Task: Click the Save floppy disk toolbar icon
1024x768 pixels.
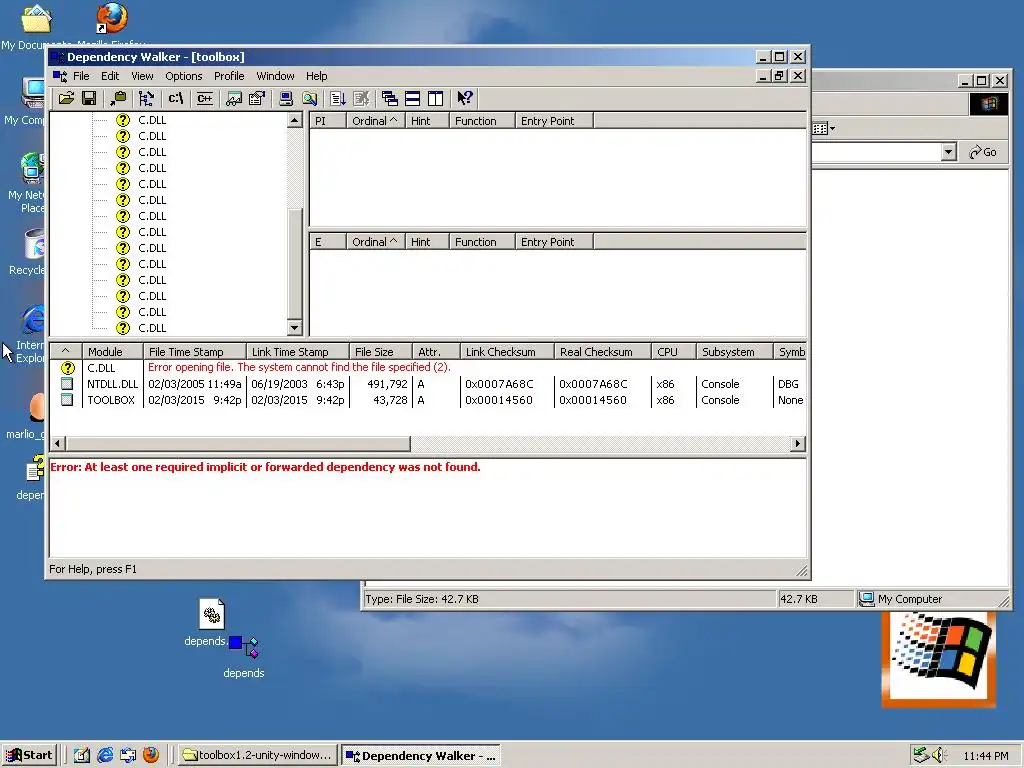Action: point(89,99)
